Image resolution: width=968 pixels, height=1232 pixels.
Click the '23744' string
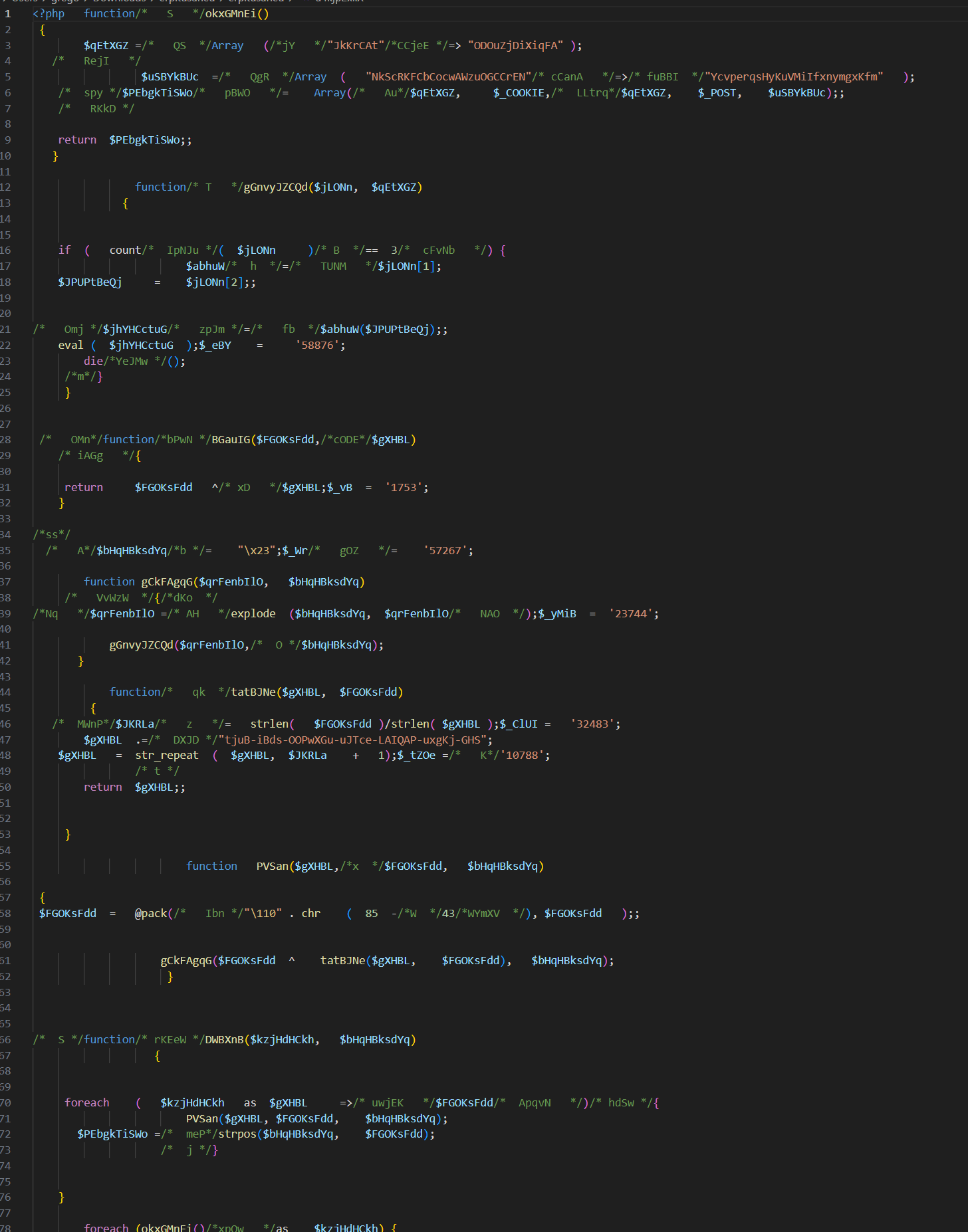click(x=631, y=613)
